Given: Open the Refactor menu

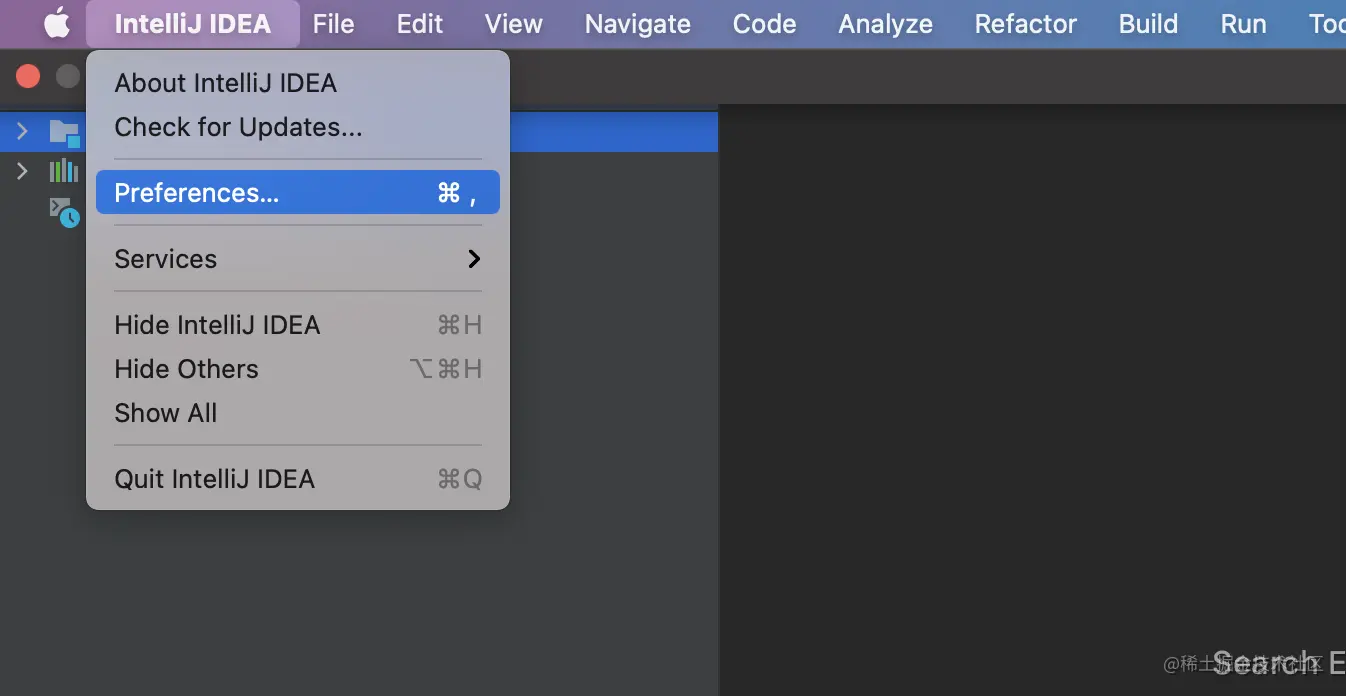Looking at the screenshot, I should click(x=1026, y=24).
